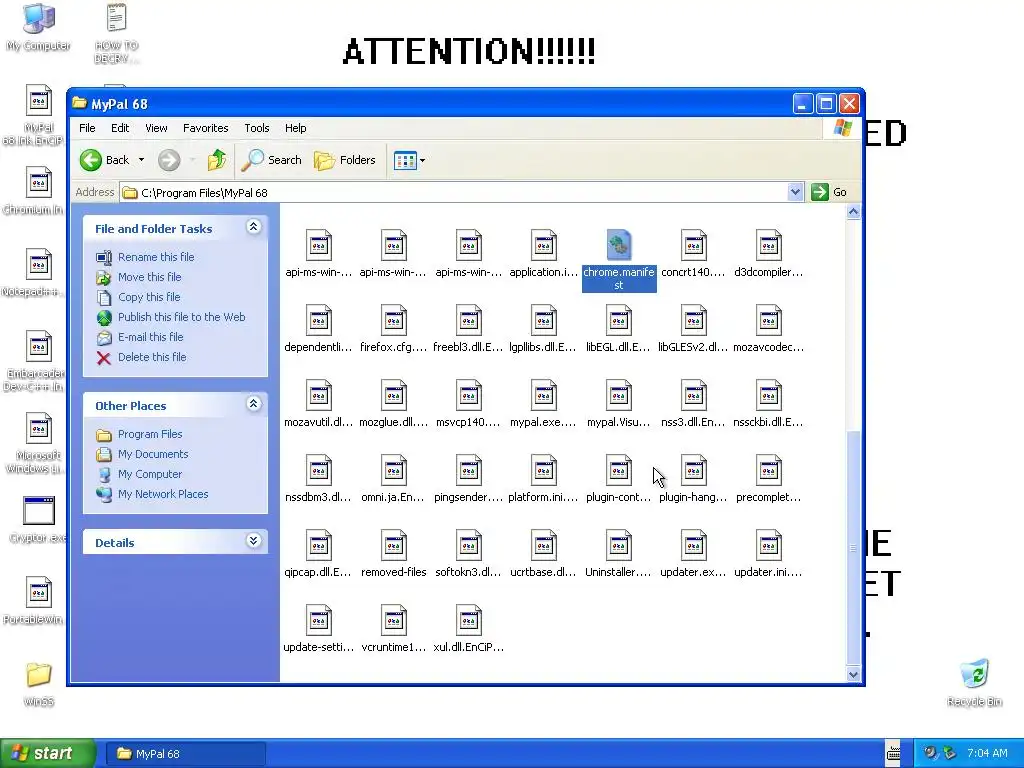Select the dependentli... file icon
The image size is (1024, 768).
(319, 320)
